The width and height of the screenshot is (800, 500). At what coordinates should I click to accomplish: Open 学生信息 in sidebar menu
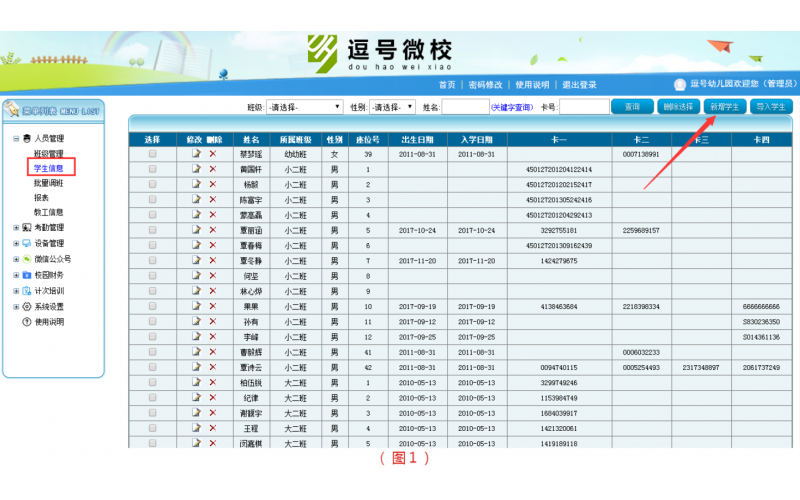click(48, 168)
